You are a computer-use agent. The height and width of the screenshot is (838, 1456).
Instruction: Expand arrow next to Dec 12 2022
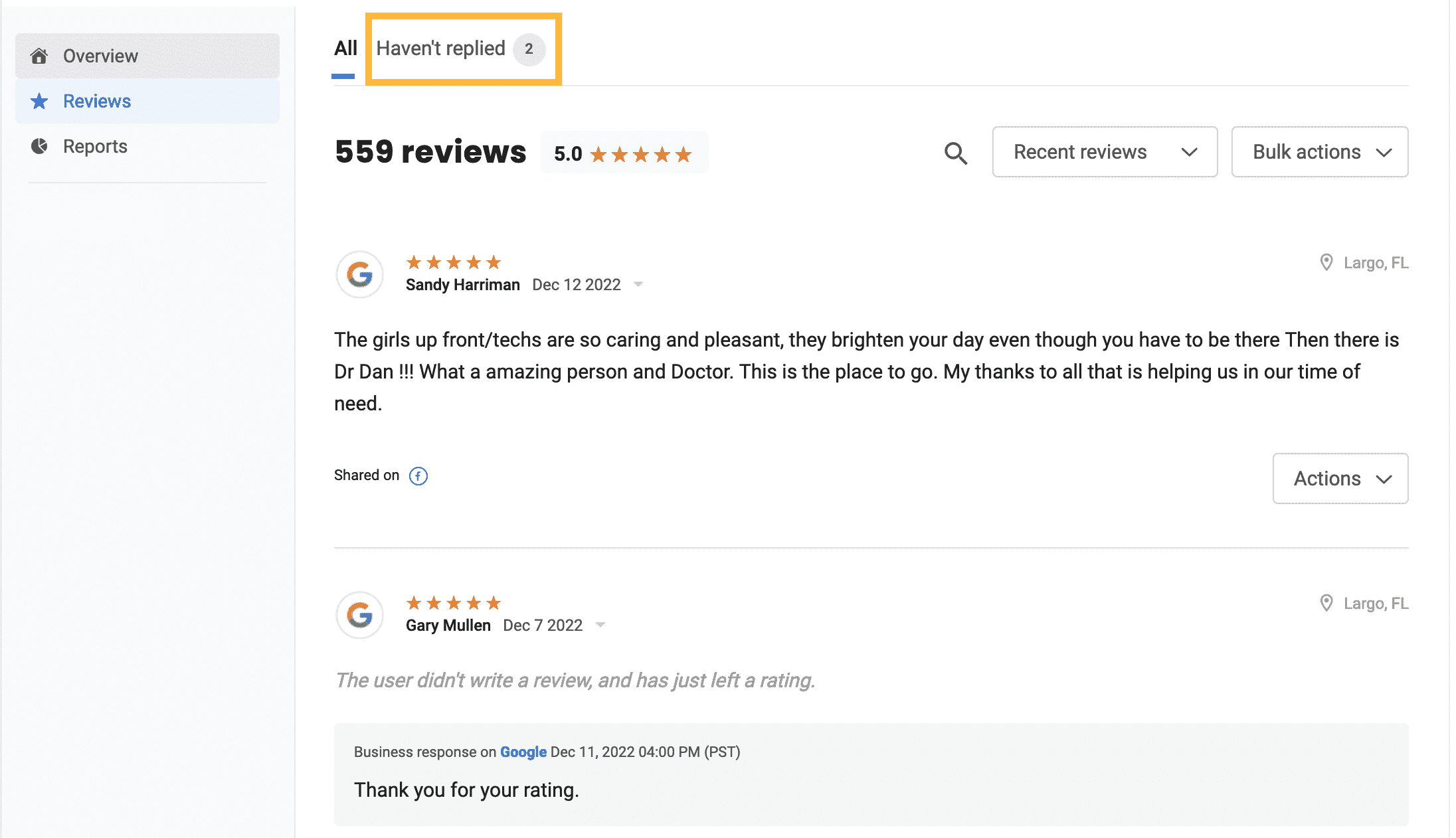(x=638, y=284)
